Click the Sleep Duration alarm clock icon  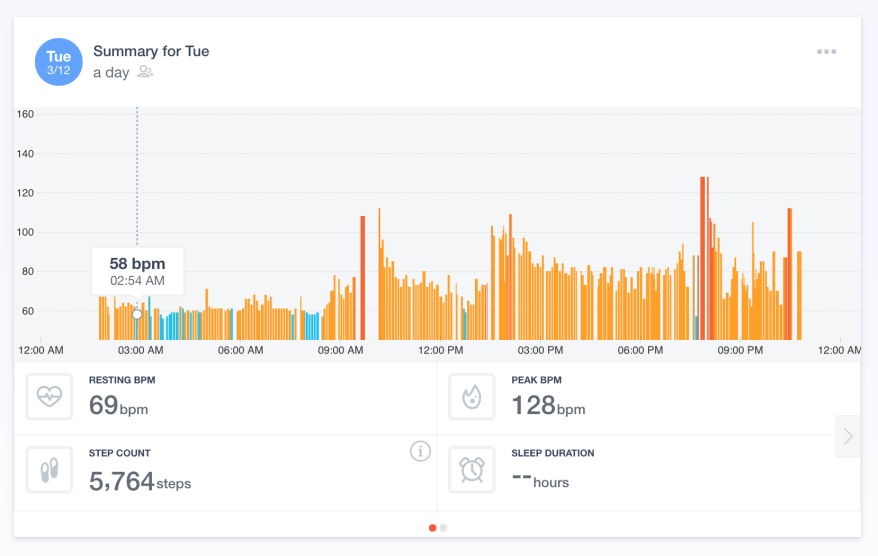tap(471, 470)
